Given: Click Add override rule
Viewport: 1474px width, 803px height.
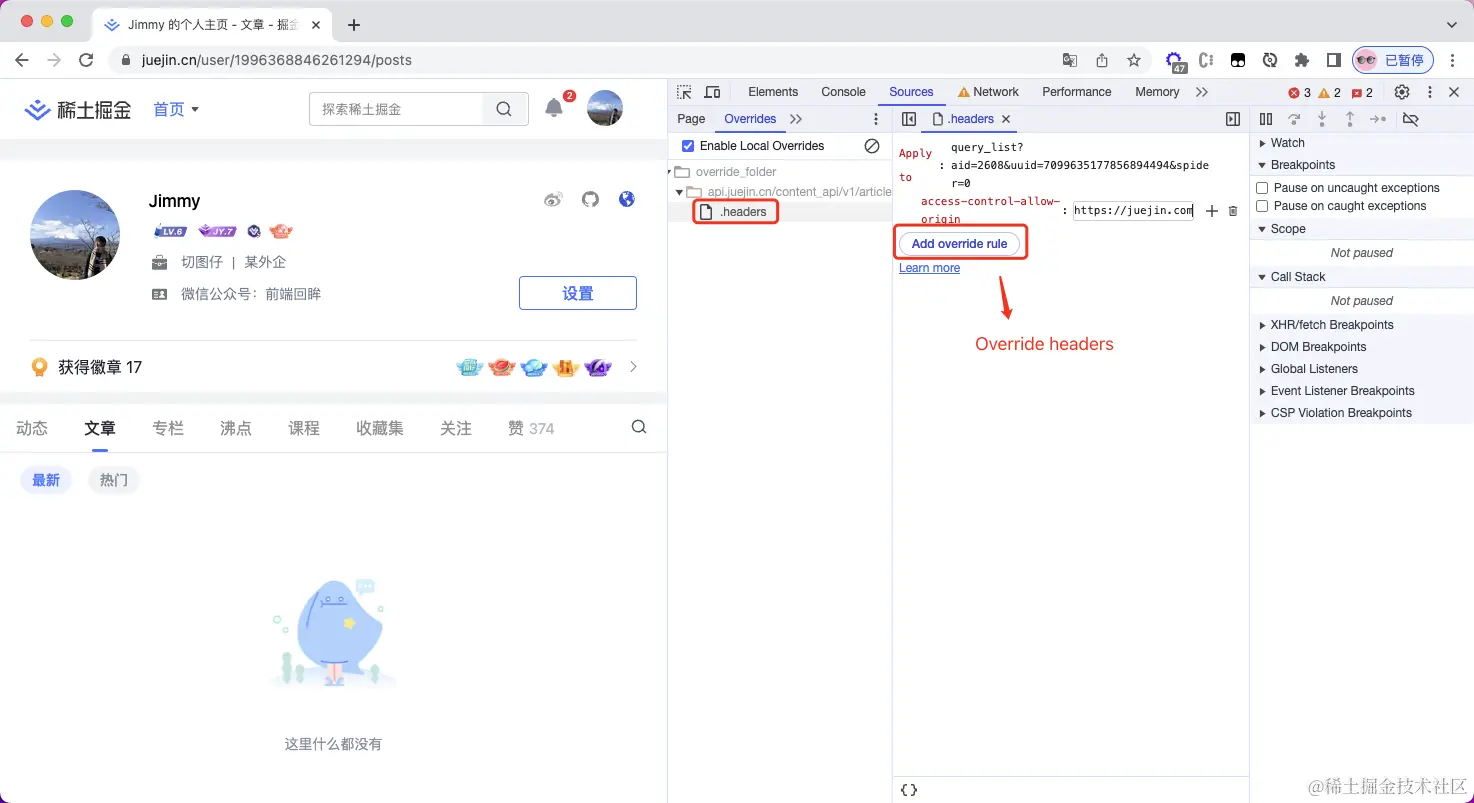Looking at the screenshot, I should [960, 244].
